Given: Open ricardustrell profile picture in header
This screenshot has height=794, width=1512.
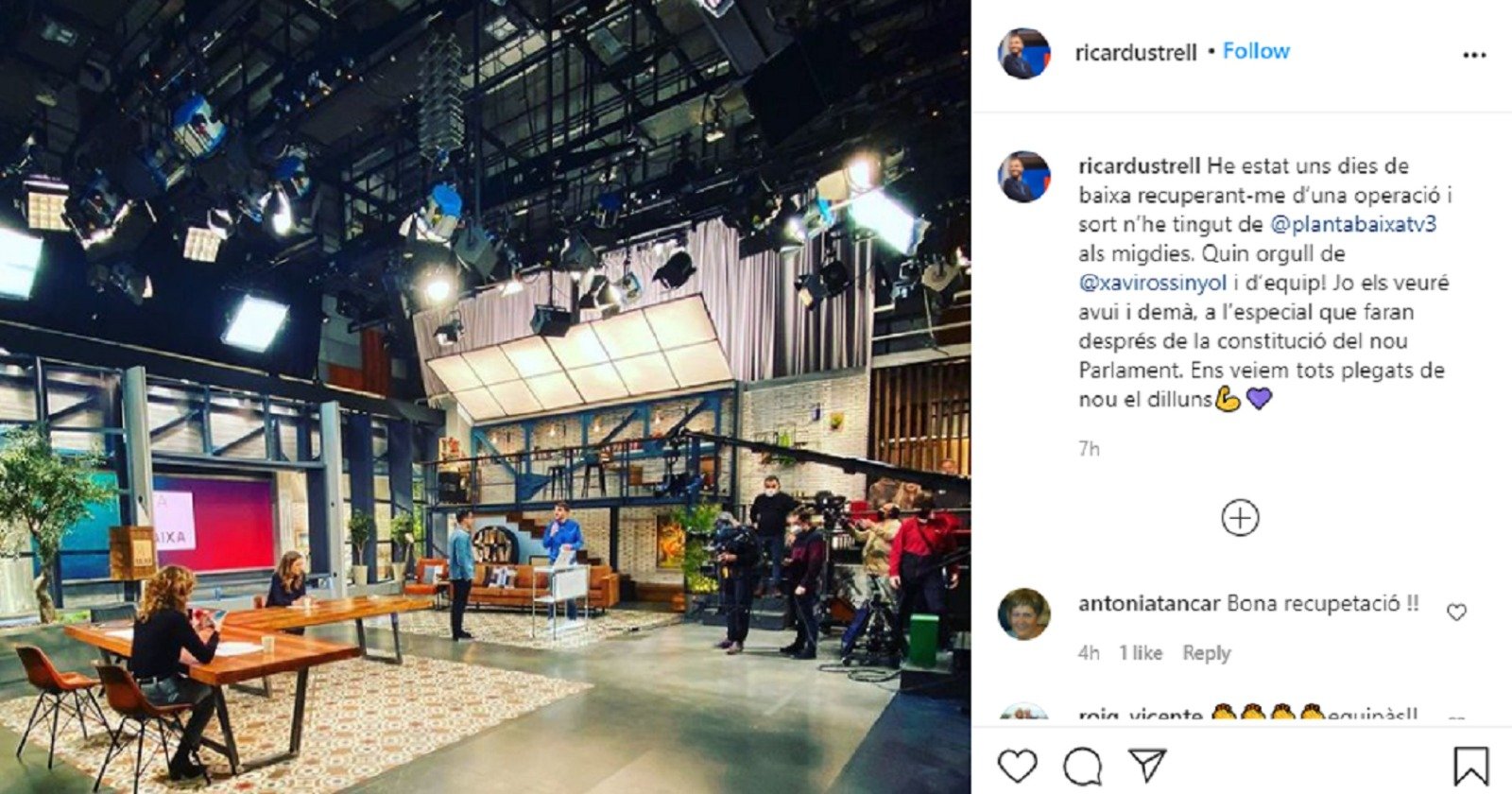Looking at the screenshot, I should coord(1024,53).
